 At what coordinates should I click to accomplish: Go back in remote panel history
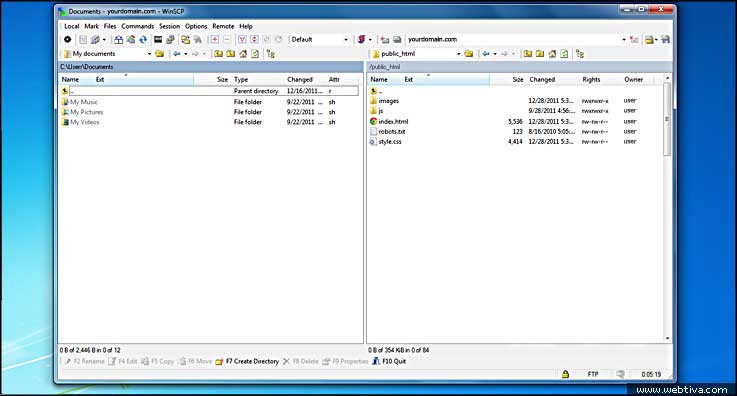pyautogui.click(x=486, y=54)
